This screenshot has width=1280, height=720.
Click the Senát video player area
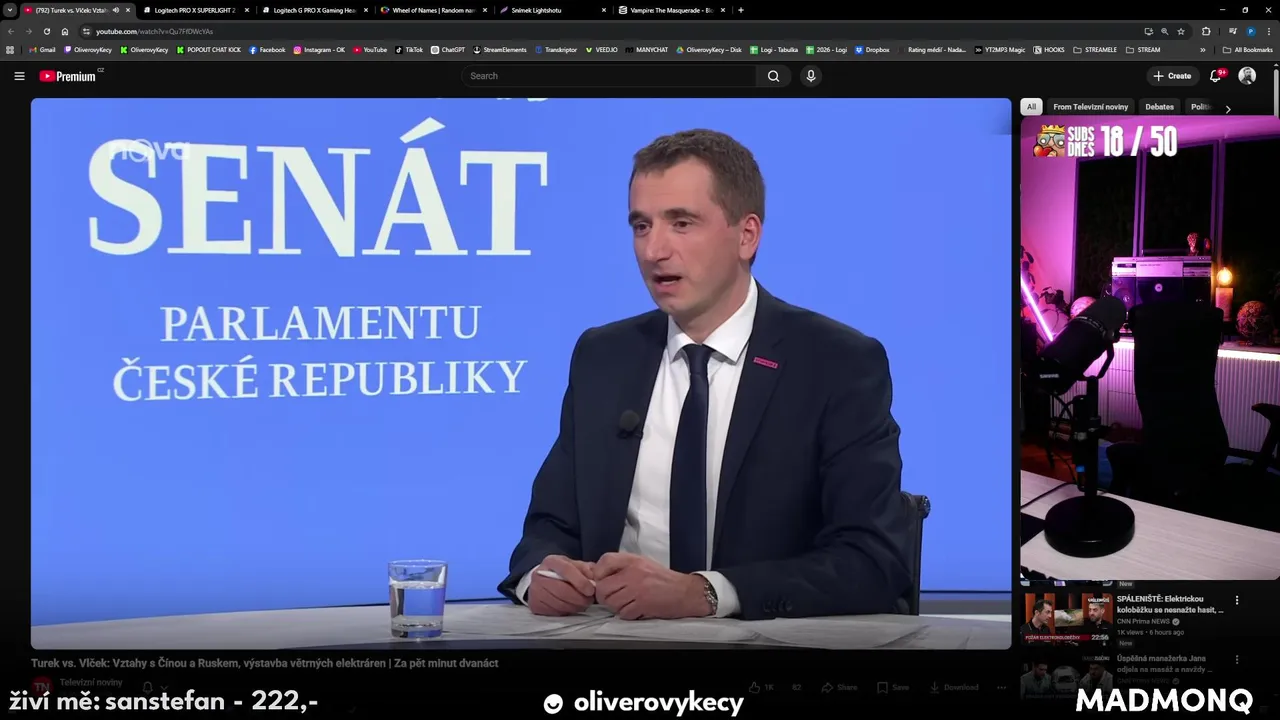click(x=521, y=373)
